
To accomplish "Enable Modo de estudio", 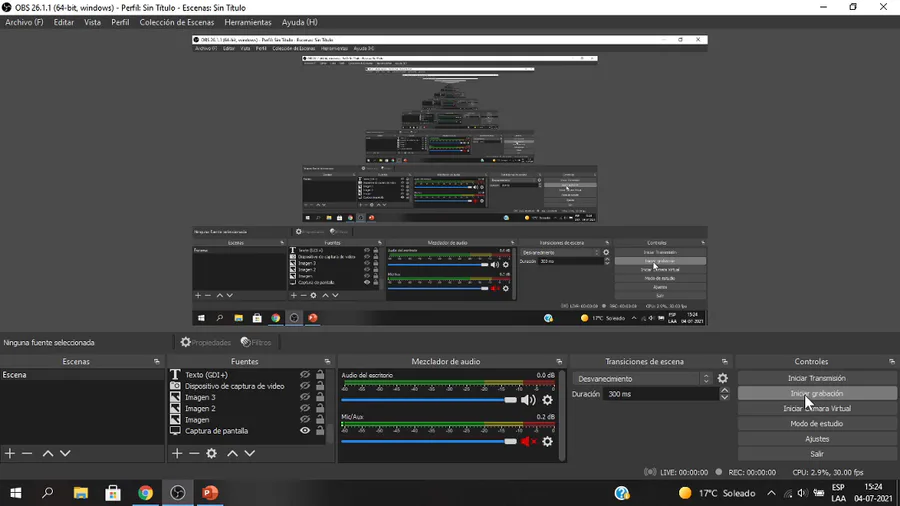I will pyautogui.click(x=817, y=423).
